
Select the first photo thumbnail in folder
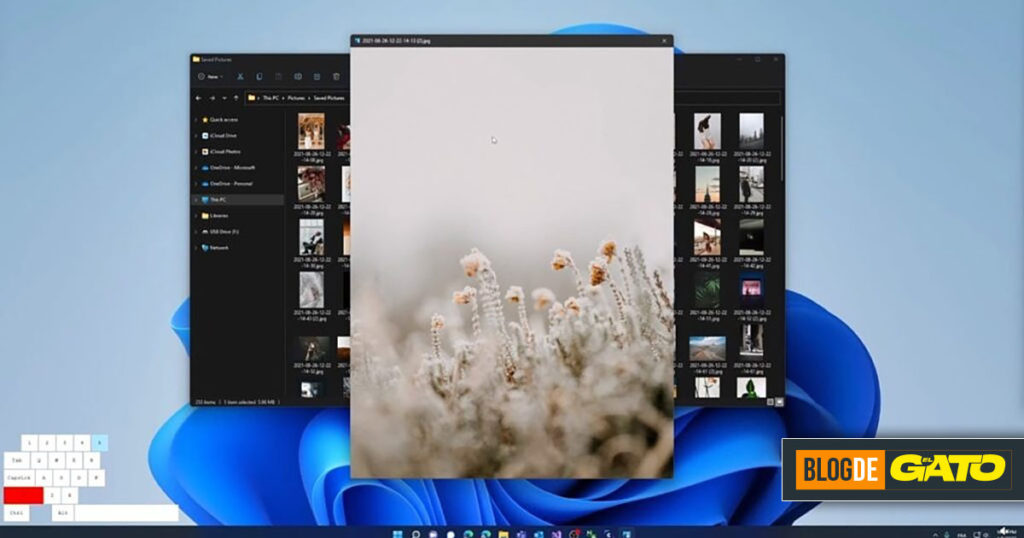310,131
